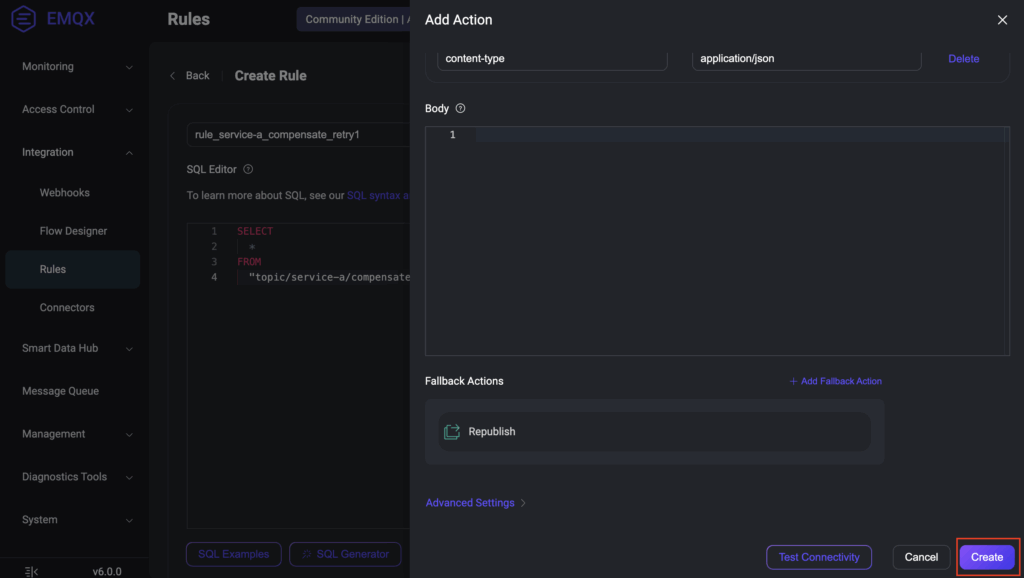Click the Back arrow icon
Image resolution: width=1024 pixels, height=578 pixels.
[172, 76]
